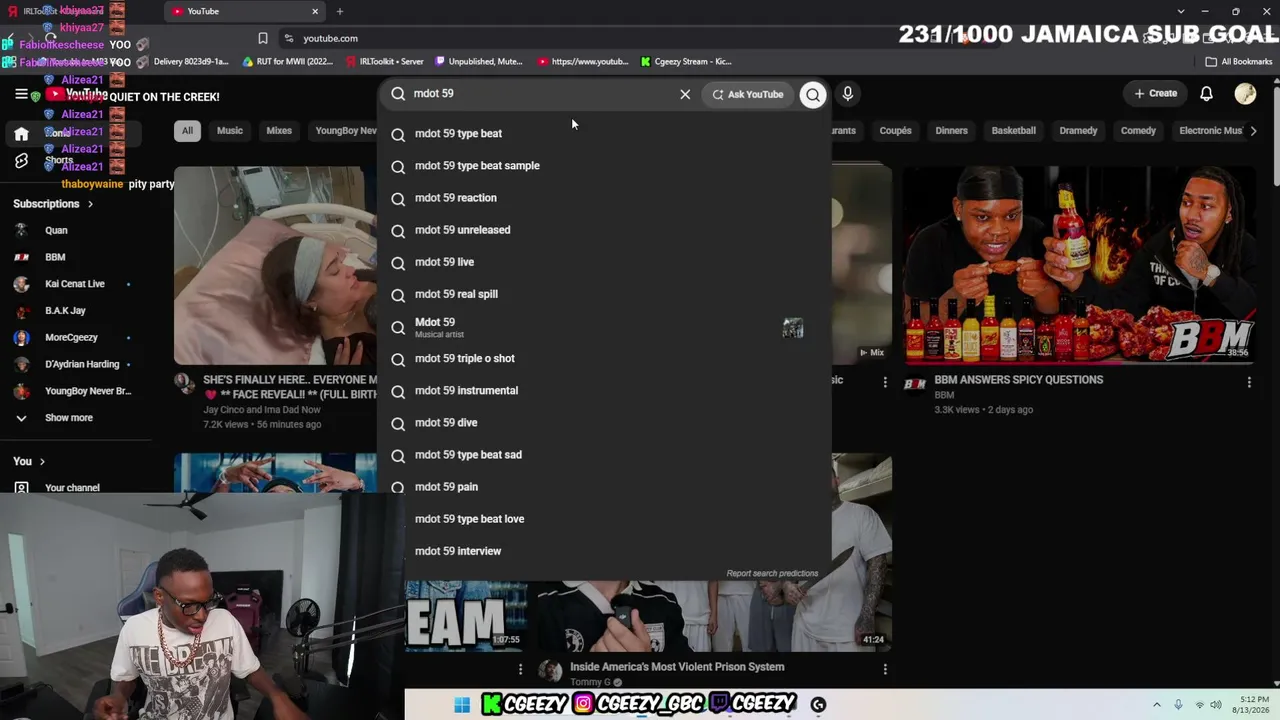Open Wi-Fi network settings in tray
The image size is (1280, 720).
1200,705
